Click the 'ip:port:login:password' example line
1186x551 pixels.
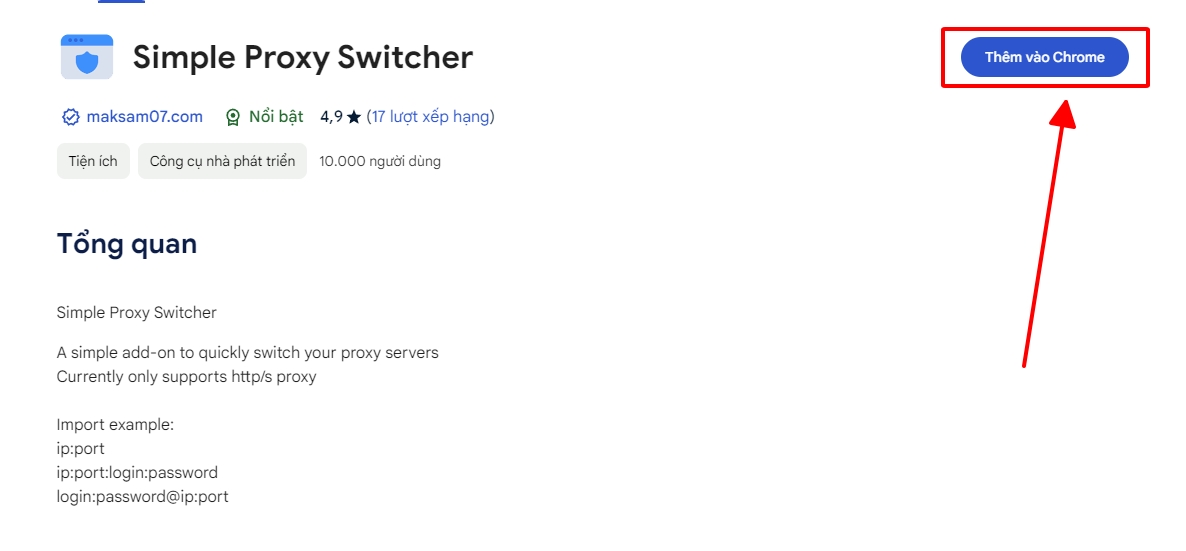137,472
